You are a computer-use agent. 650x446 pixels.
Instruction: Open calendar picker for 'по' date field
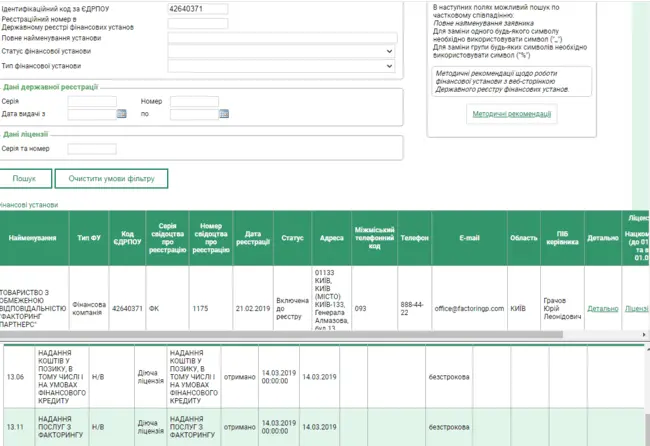click(223, 114)
